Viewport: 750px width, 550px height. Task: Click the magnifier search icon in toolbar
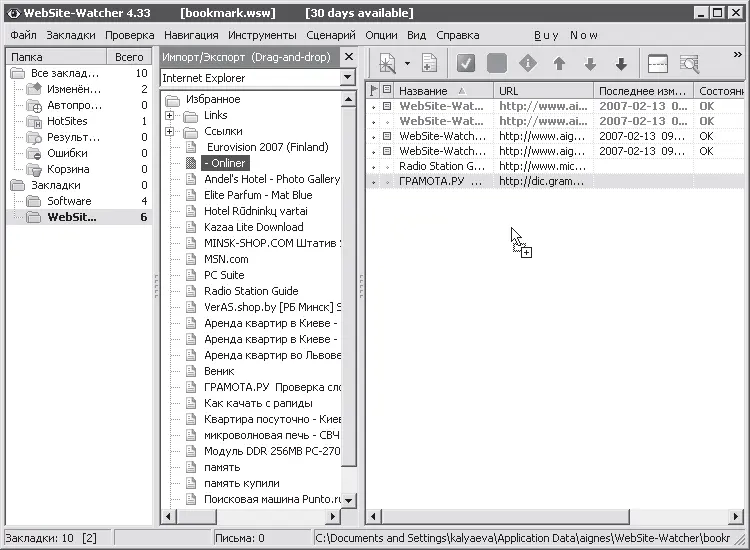pyautogui.click(x=689, y=64)
